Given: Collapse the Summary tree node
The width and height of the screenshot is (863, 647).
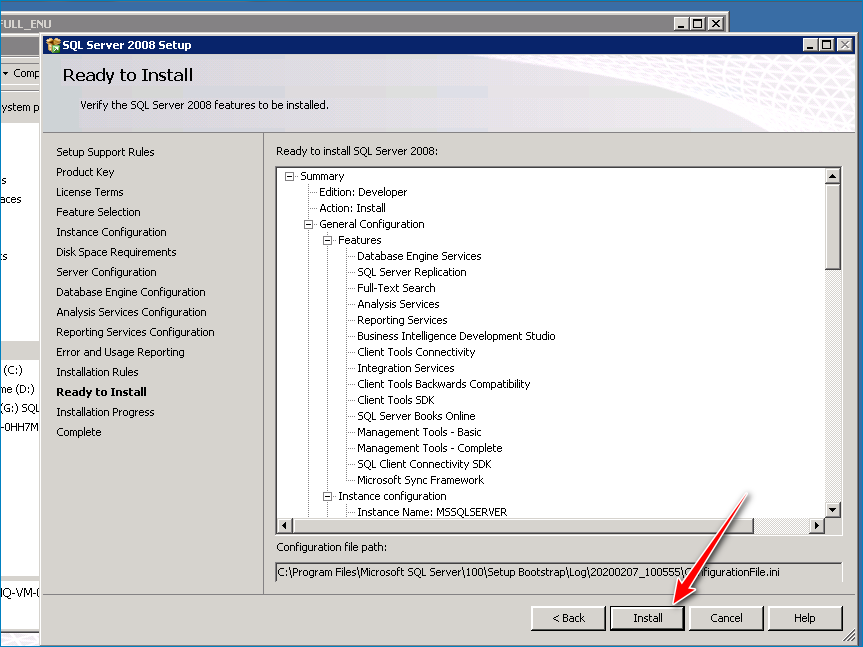Looking at the screenshot, I should 290,177.
